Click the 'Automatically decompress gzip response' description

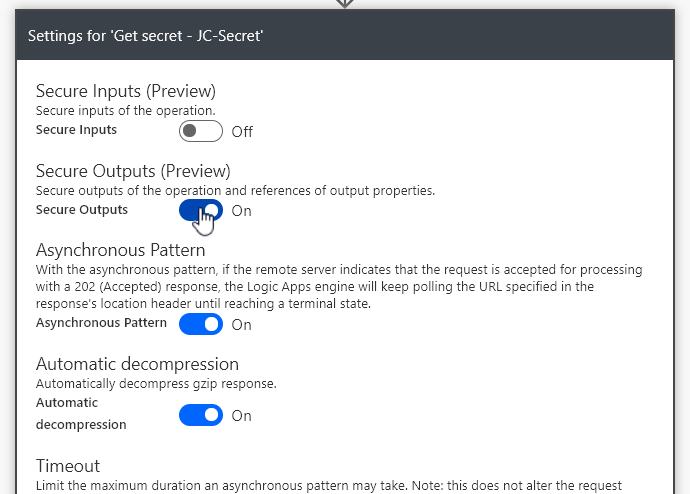(156, 383)
